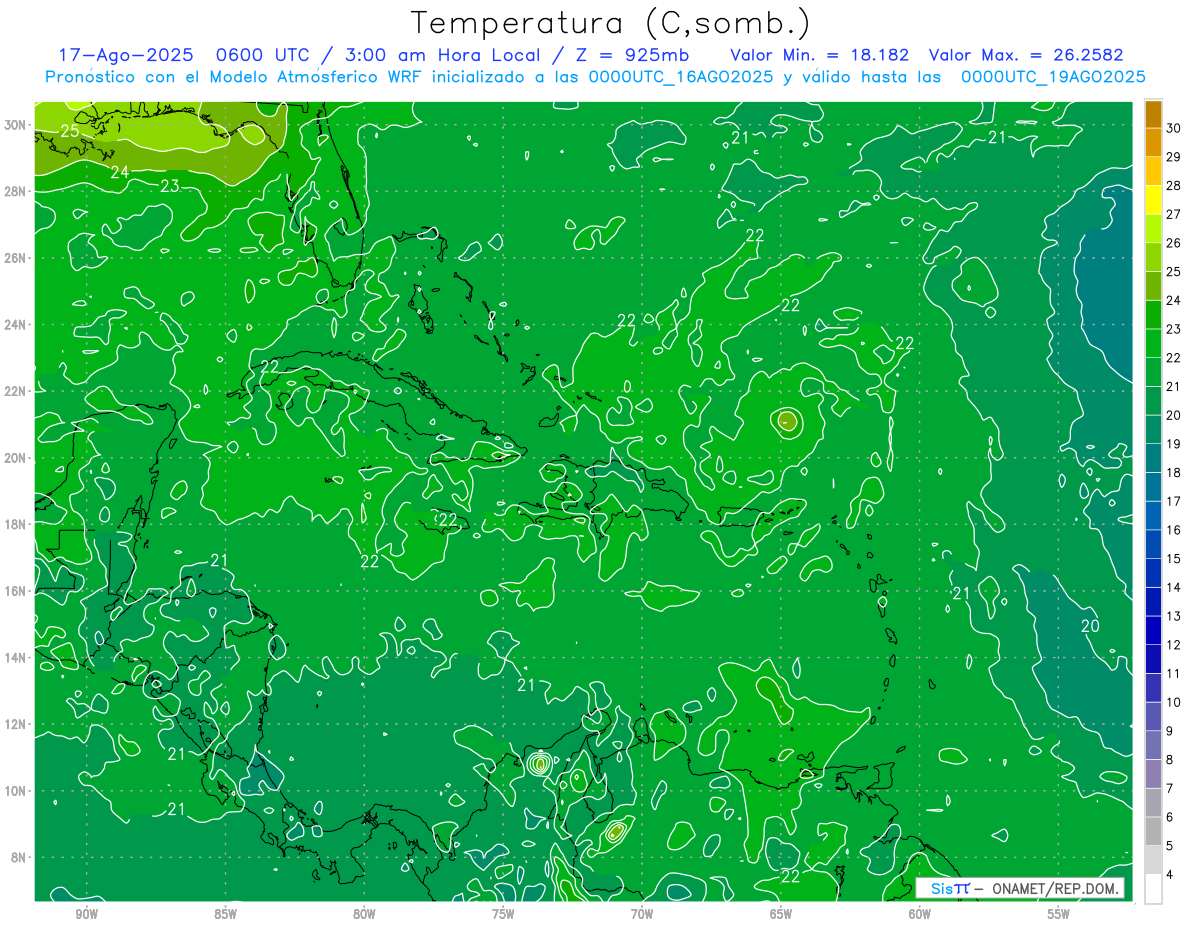Viewport: 1200px width, 927px height.
Task: Pick the color bar segment between 22 and 23
Action: point(1153,344)
